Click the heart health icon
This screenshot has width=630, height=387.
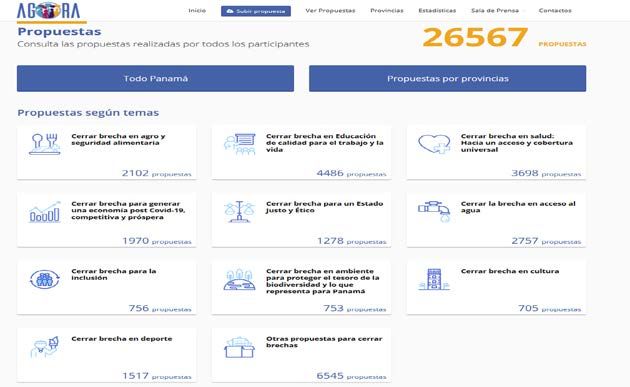pyautogui.click(x=434, y=144)
